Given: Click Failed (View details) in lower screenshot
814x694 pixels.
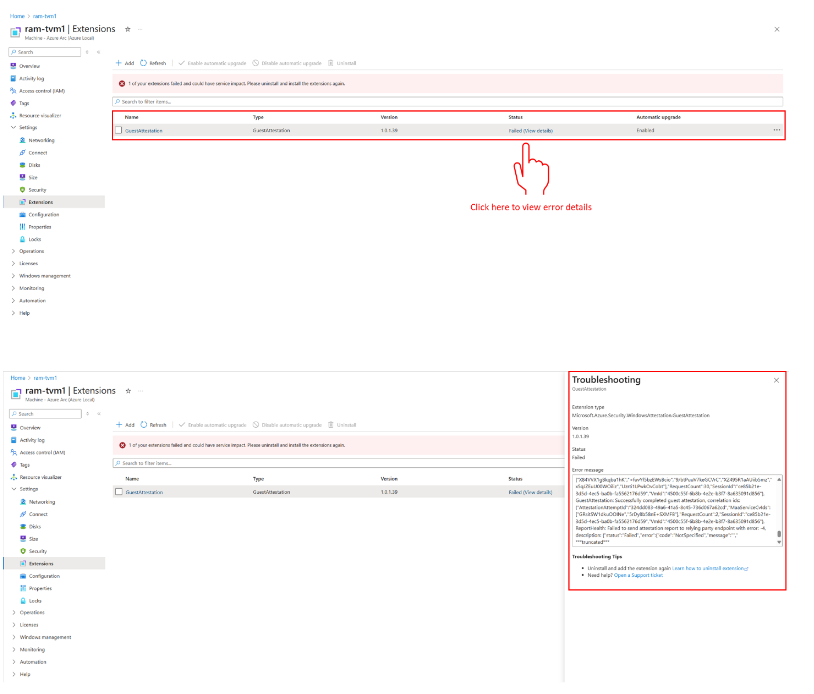Looking at the screenshot, I should point(531,492).
